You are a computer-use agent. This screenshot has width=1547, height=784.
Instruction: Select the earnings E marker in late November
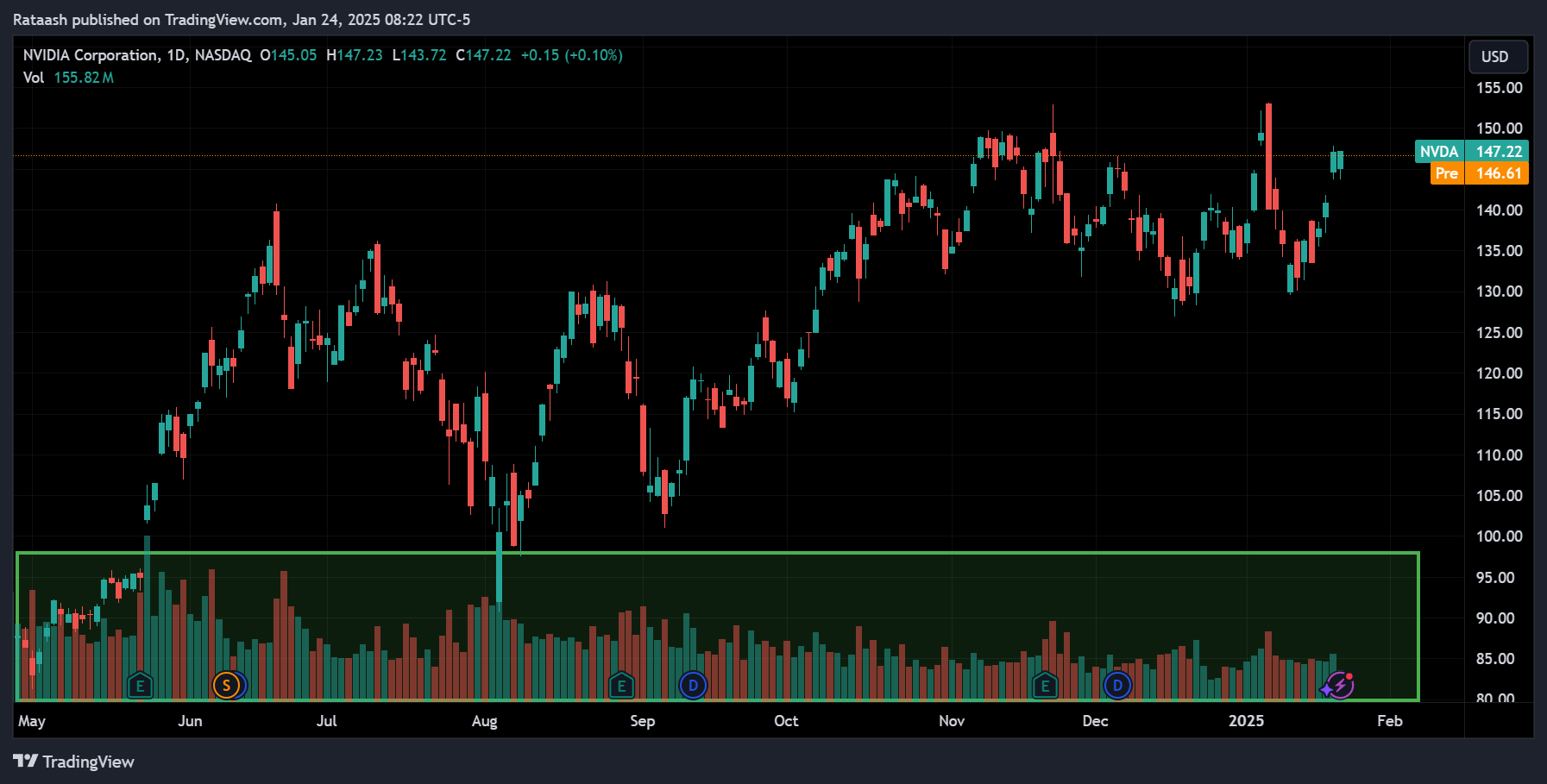tap(1045, 686)
